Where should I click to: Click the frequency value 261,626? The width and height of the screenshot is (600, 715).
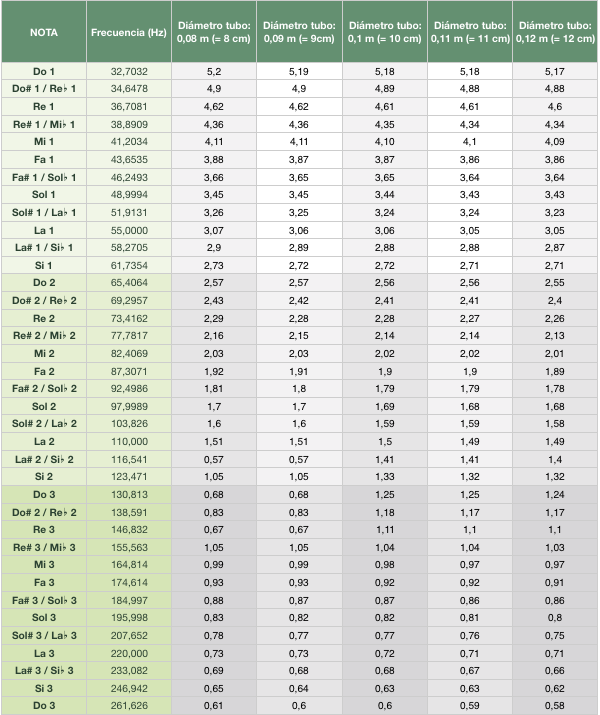(x=129, y=706)
